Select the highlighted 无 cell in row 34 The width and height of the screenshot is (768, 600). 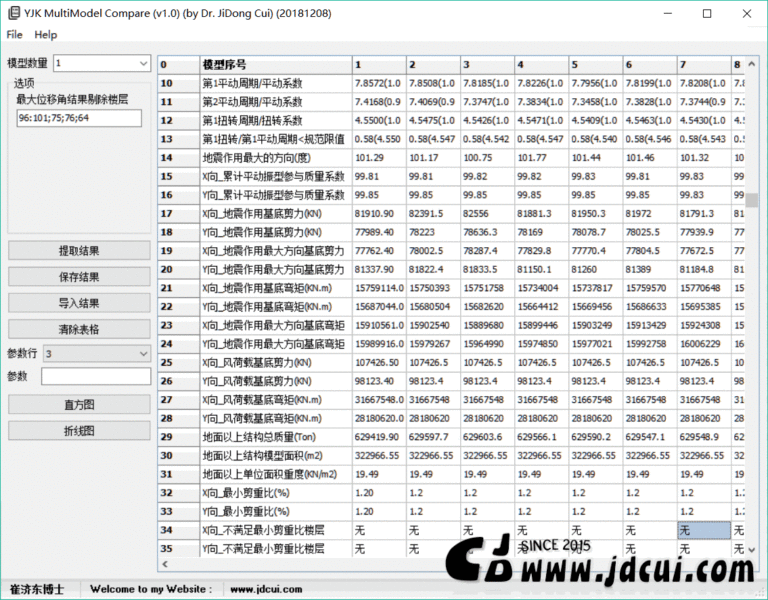click(704, 530)
